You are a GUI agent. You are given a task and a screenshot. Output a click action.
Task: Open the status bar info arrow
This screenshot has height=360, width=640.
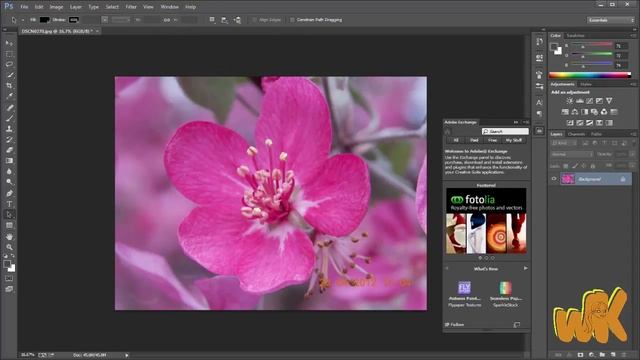(127, 355)
